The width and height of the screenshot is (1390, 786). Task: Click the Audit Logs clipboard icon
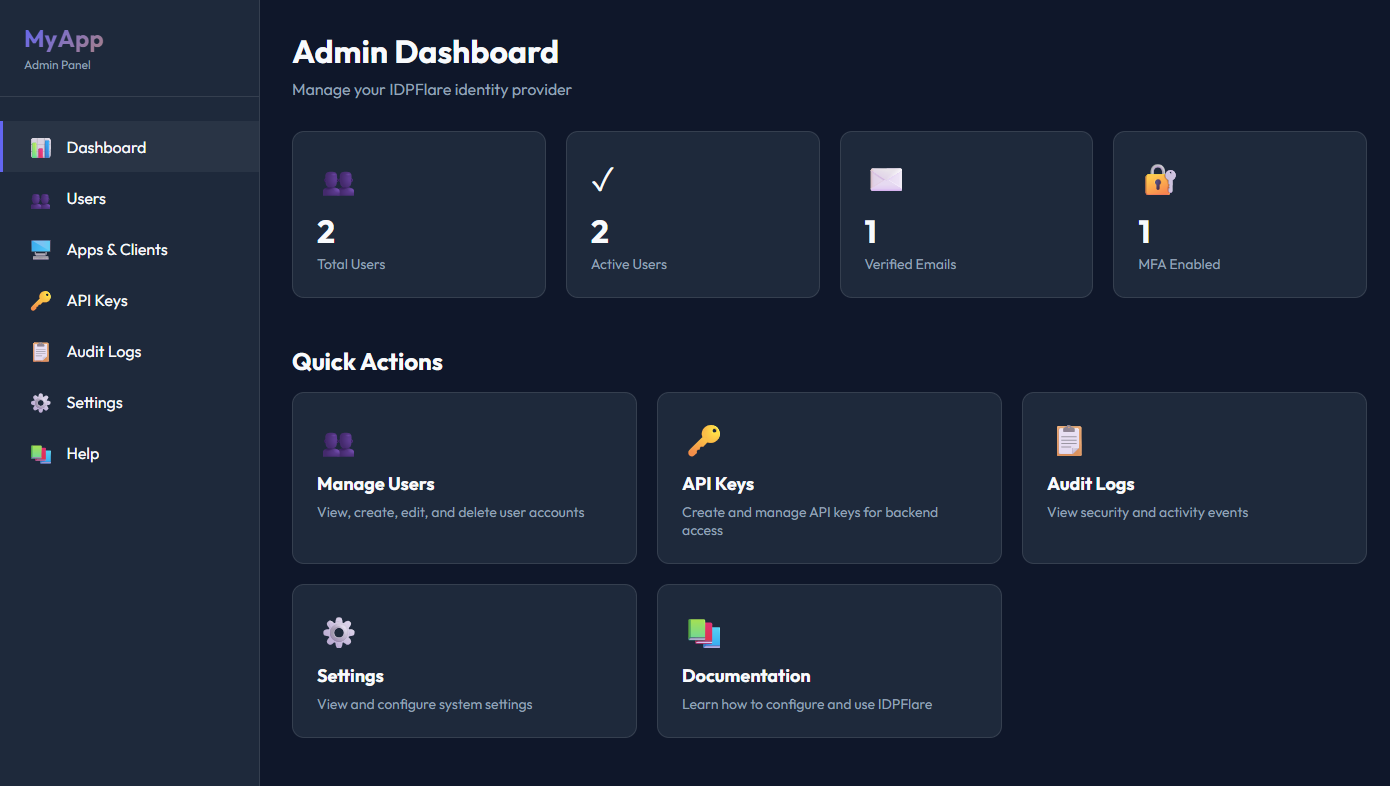40,351
